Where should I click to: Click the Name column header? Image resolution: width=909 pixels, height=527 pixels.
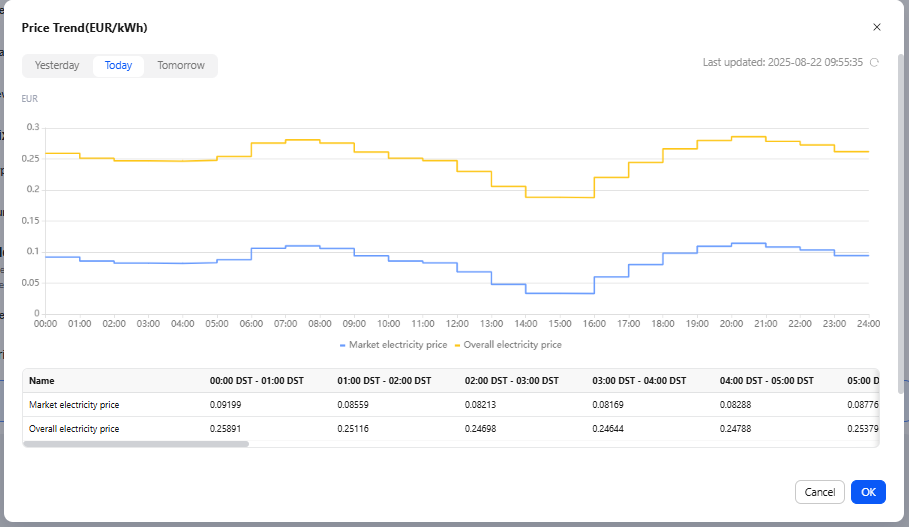(x=41, y=381)
